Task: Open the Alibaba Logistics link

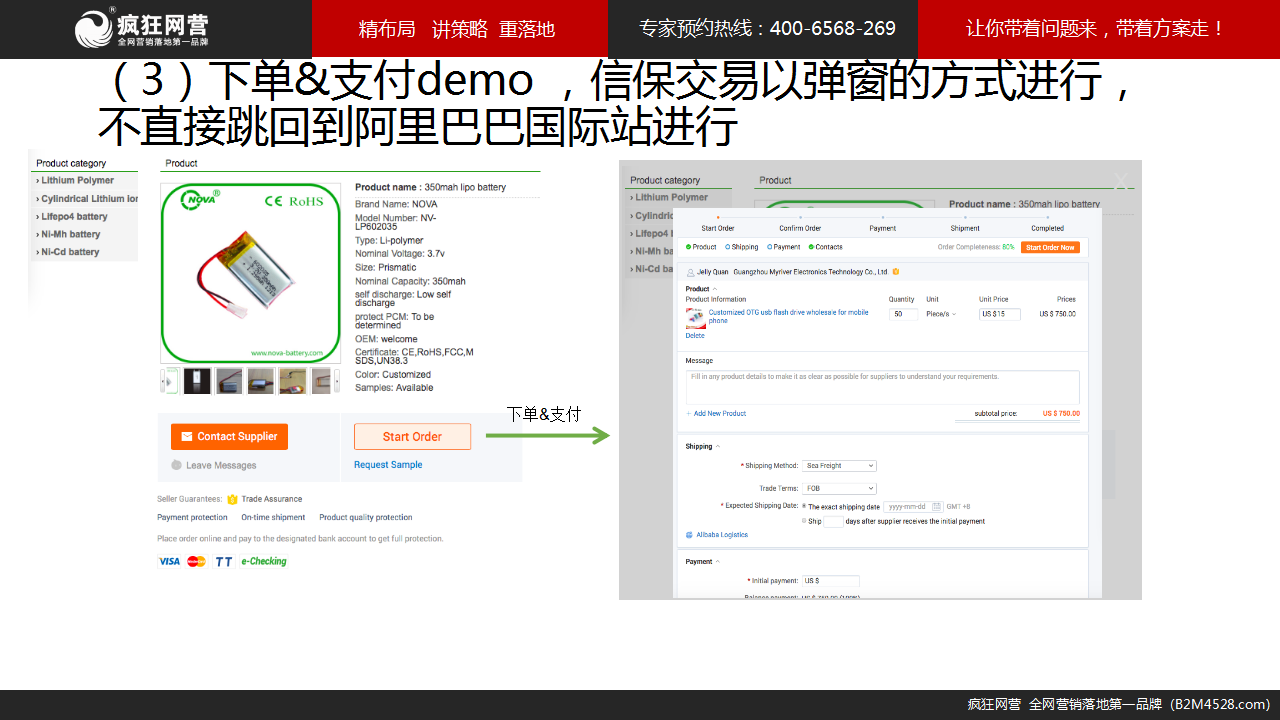Action: (722, 535)
